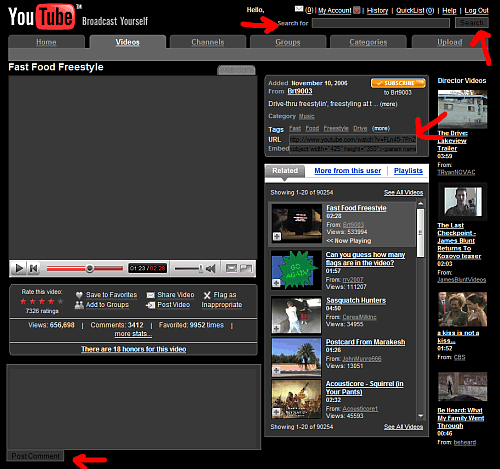Open uploader Brt9003 profile link
Screen dimensions: 500x469
click(300, 91)
